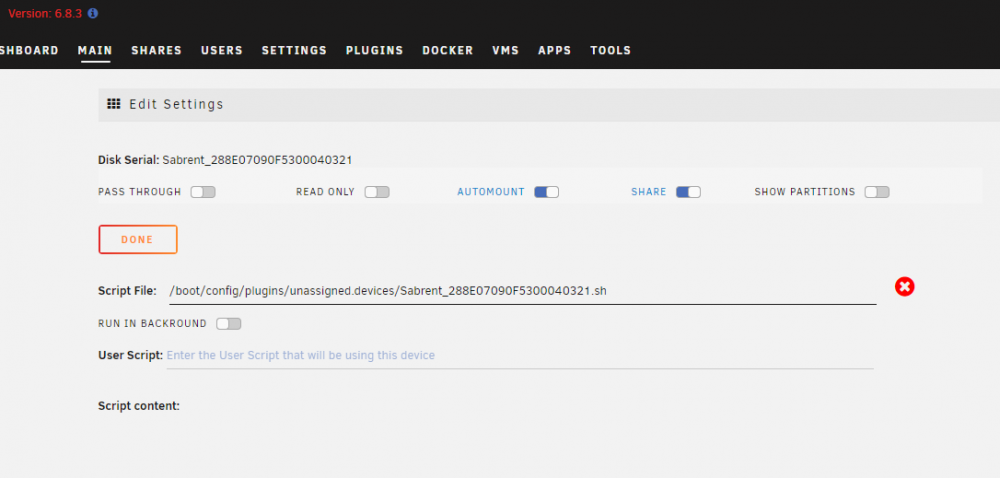Click the Share label text
The height and width of the screenshot is (478, 1000).
pos(649,192)
